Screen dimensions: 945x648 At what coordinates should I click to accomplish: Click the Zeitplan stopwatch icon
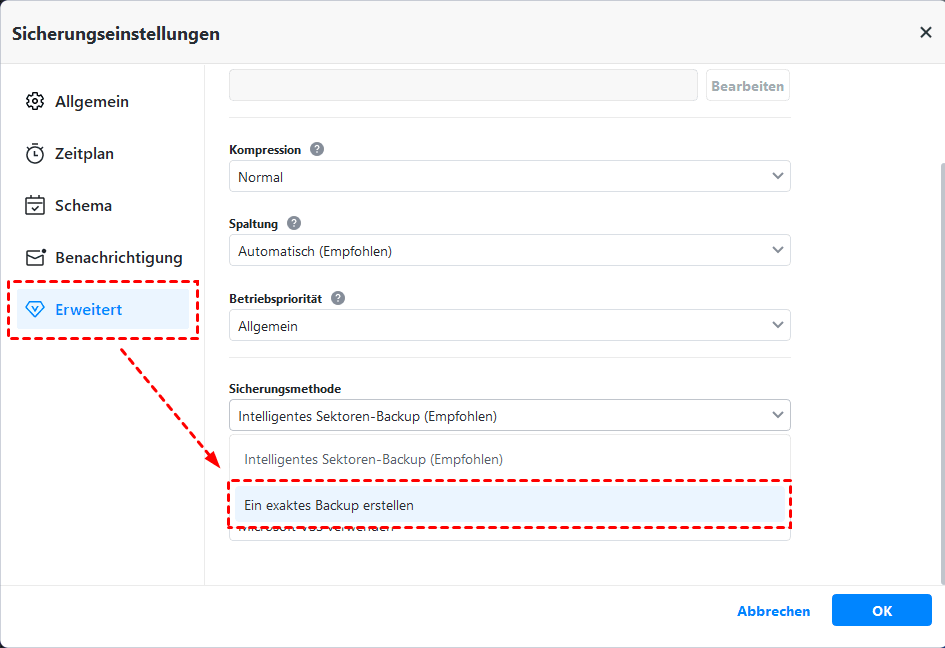point(35,153)
